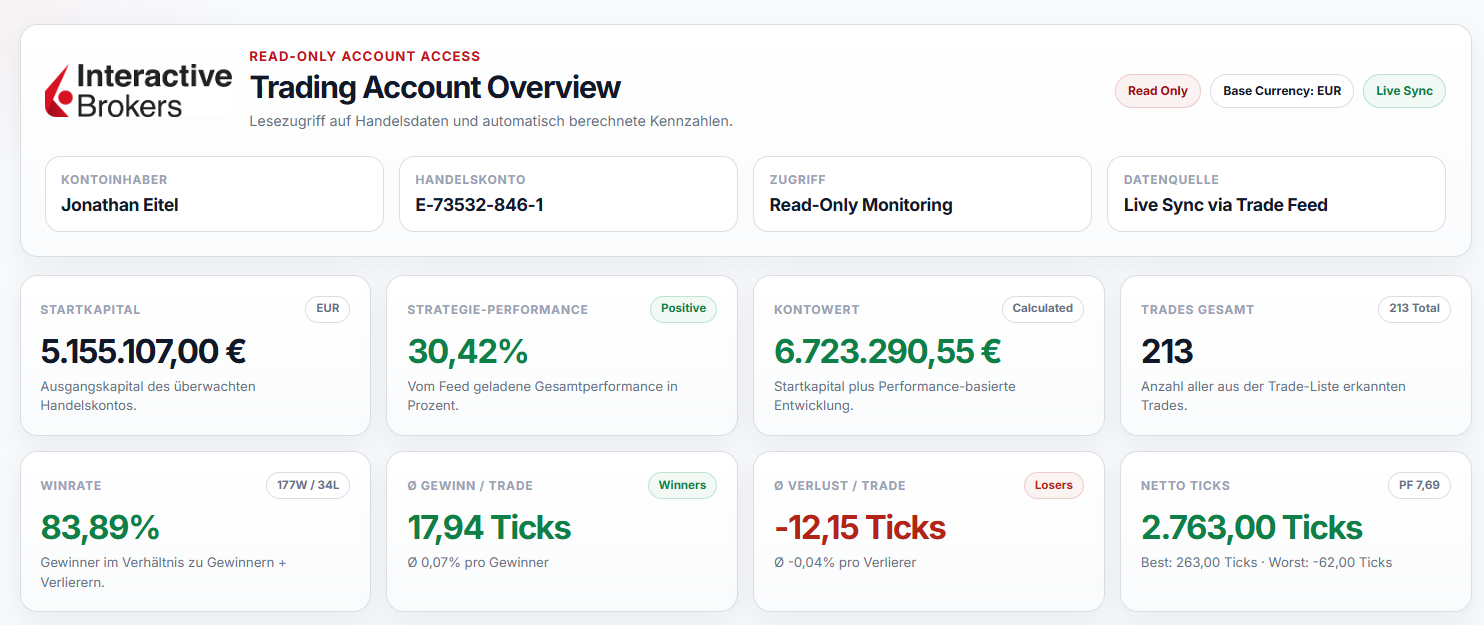Click the Read-Only Monitoring value
The height and width of the screenshot is (625, 1484).
(861, 205)
